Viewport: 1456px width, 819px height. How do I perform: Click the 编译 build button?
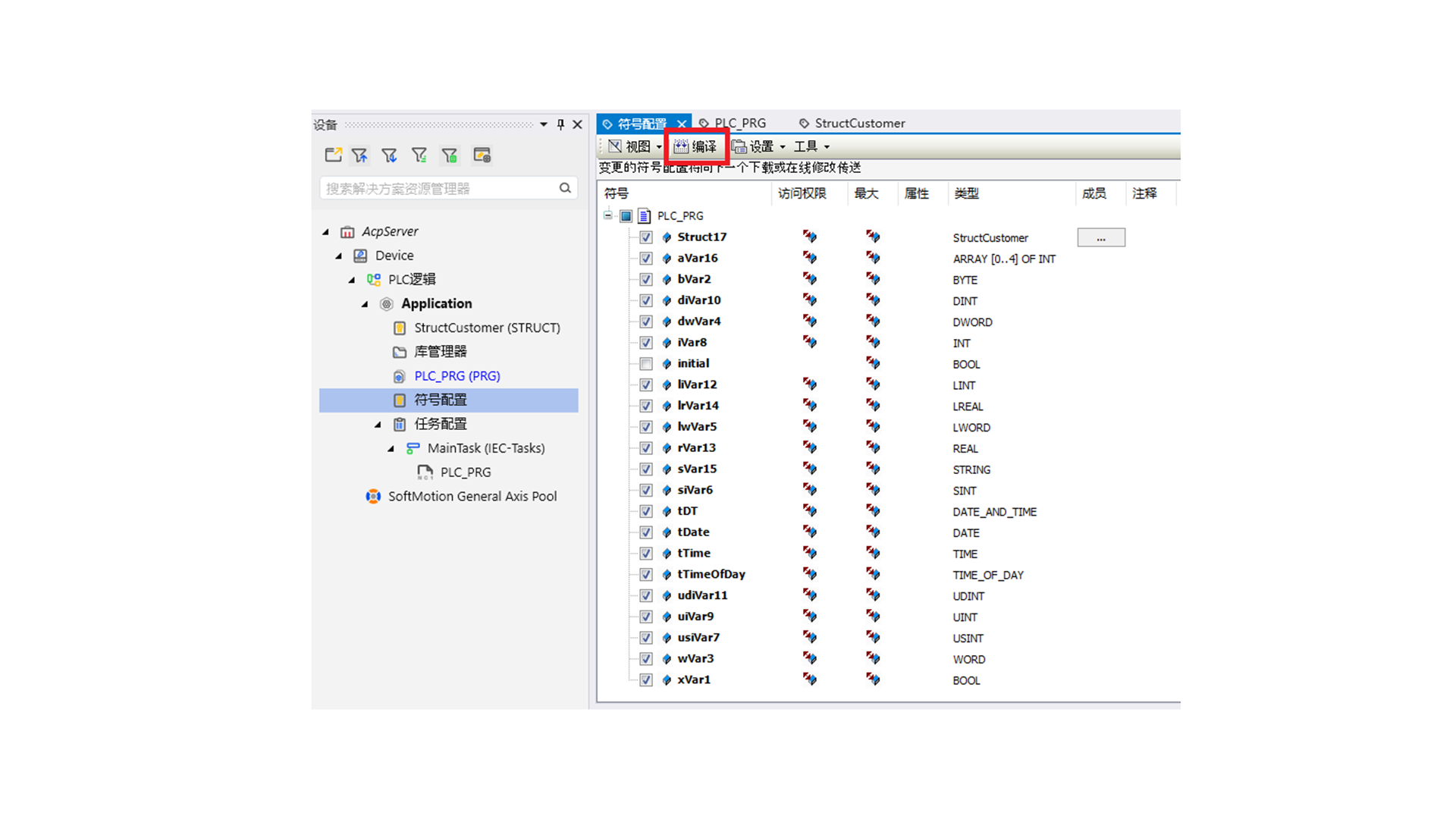pyautogui.click(x=695, y=146)
